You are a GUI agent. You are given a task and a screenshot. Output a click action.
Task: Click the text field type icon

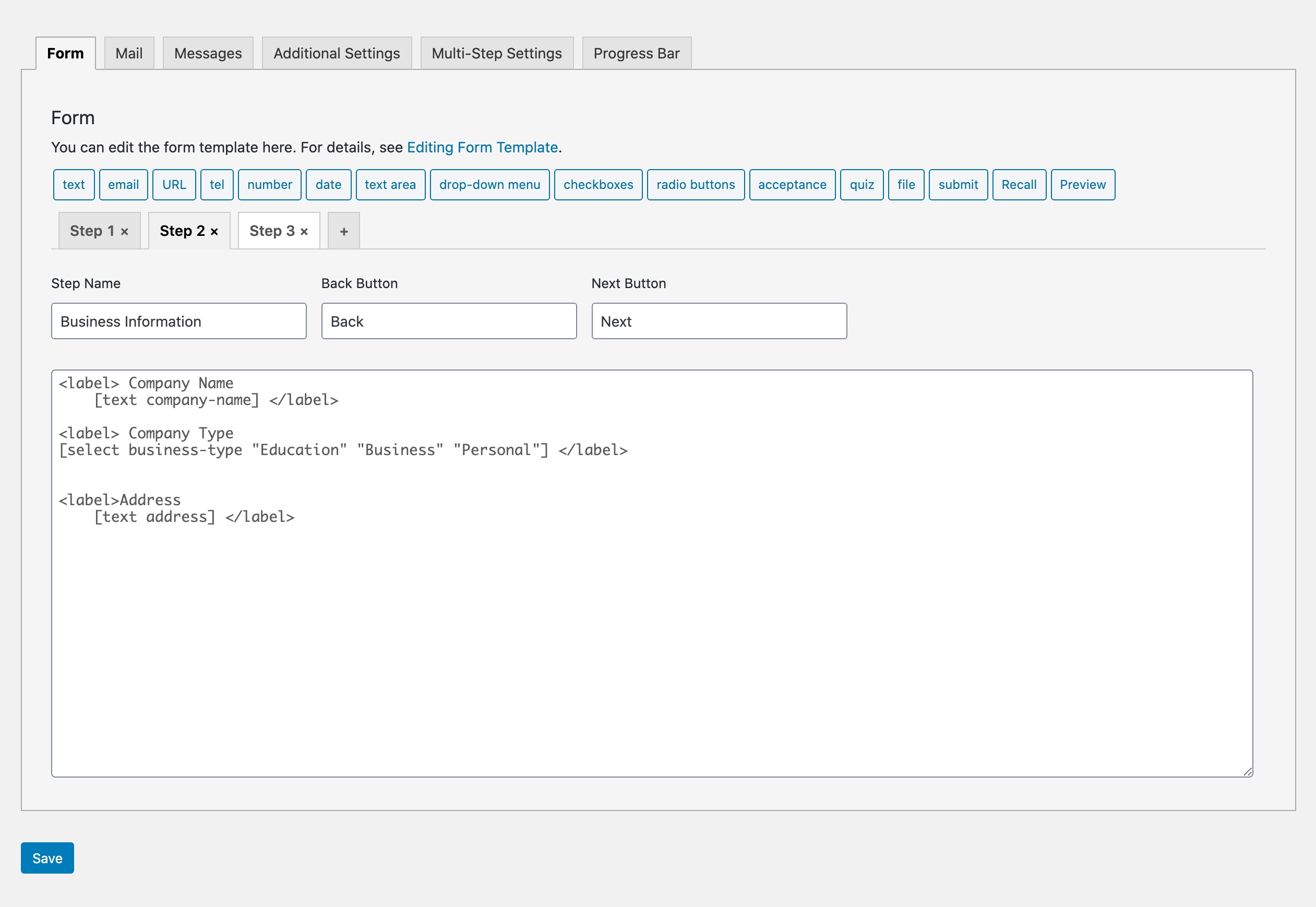pyautogui.click(x=73, y=184)
